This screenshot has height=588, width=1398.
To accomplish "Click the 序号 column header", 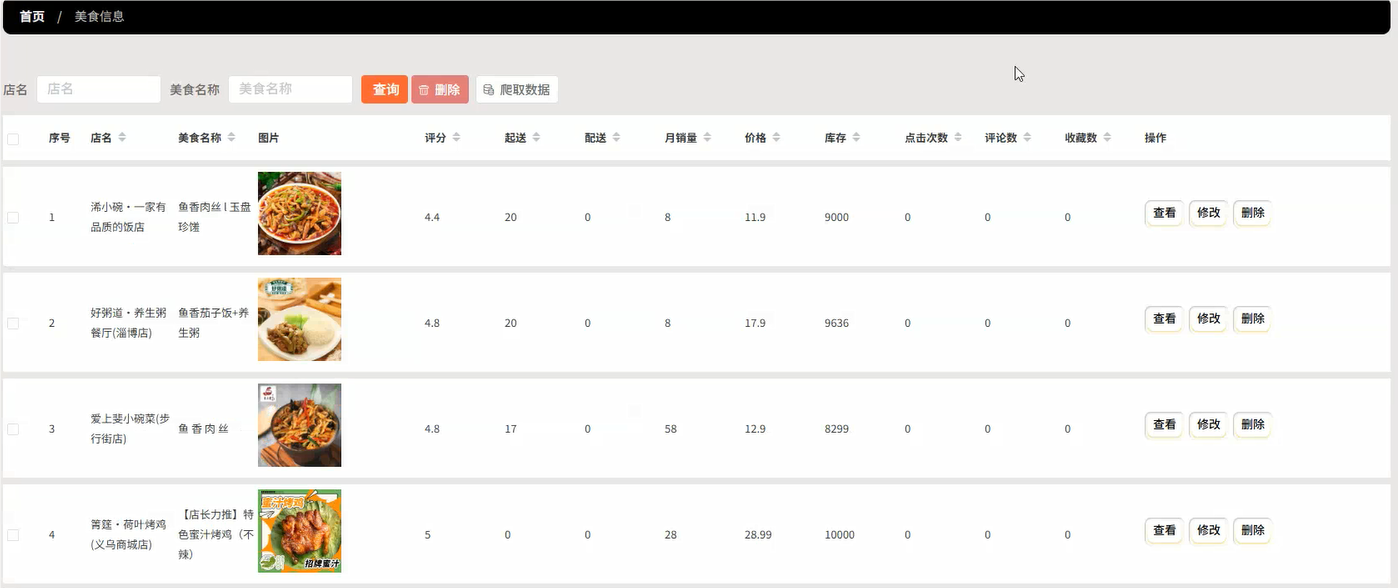I will [x=59, y=138].
